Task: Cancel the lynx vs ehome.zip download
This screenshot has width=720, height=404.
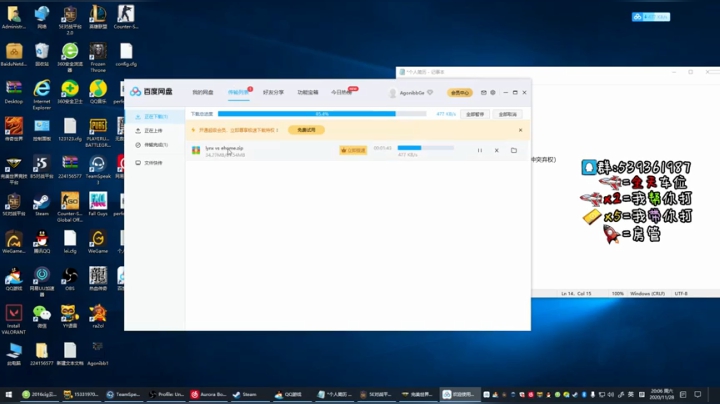Action: [496, 151]
